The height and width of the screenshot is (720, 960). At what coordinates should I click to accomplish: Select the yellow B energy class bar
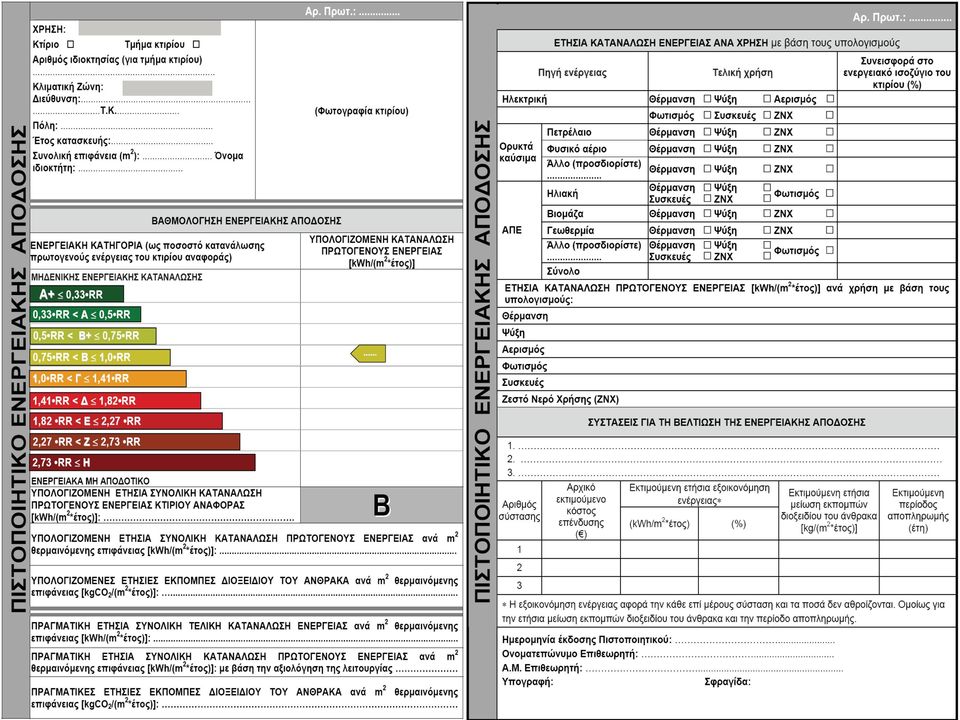(100, 357)
